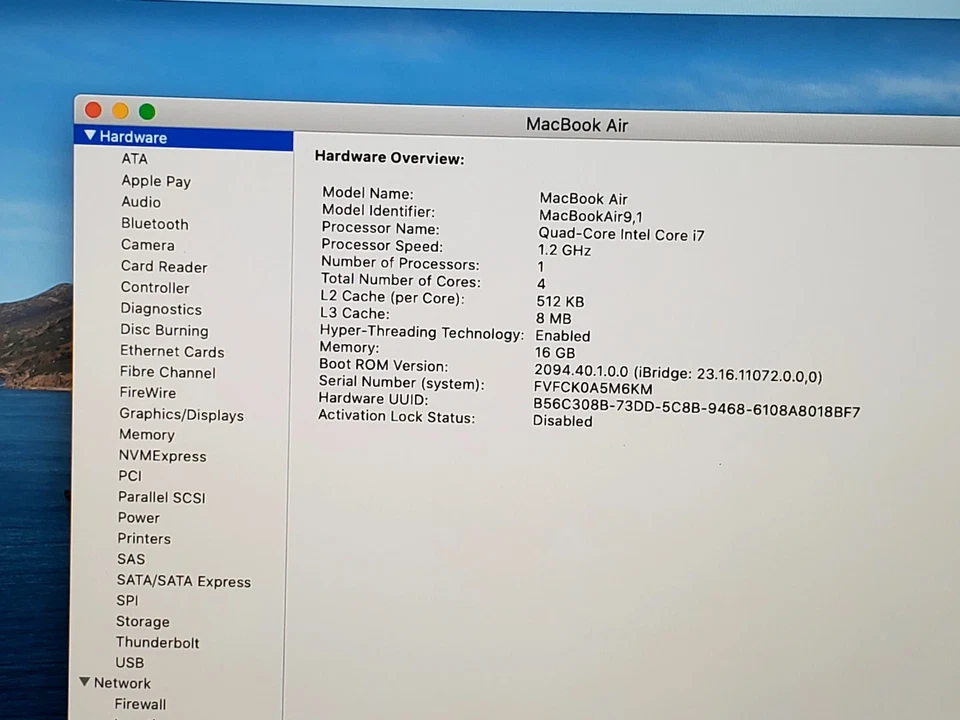Click the Hardware Overview heading
Screen dimensions: 960x720
point(389,158)
